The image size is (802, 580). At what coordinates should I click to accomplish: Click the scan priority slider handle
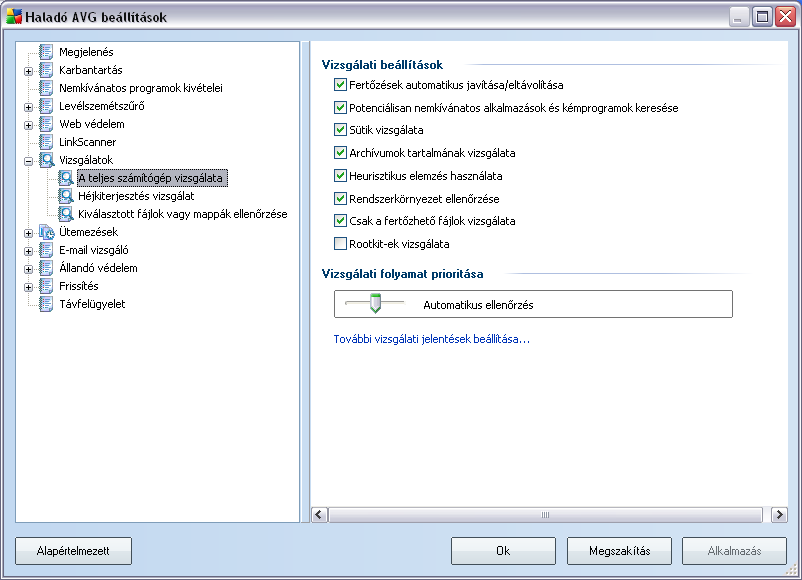click(x=375, y=303)
